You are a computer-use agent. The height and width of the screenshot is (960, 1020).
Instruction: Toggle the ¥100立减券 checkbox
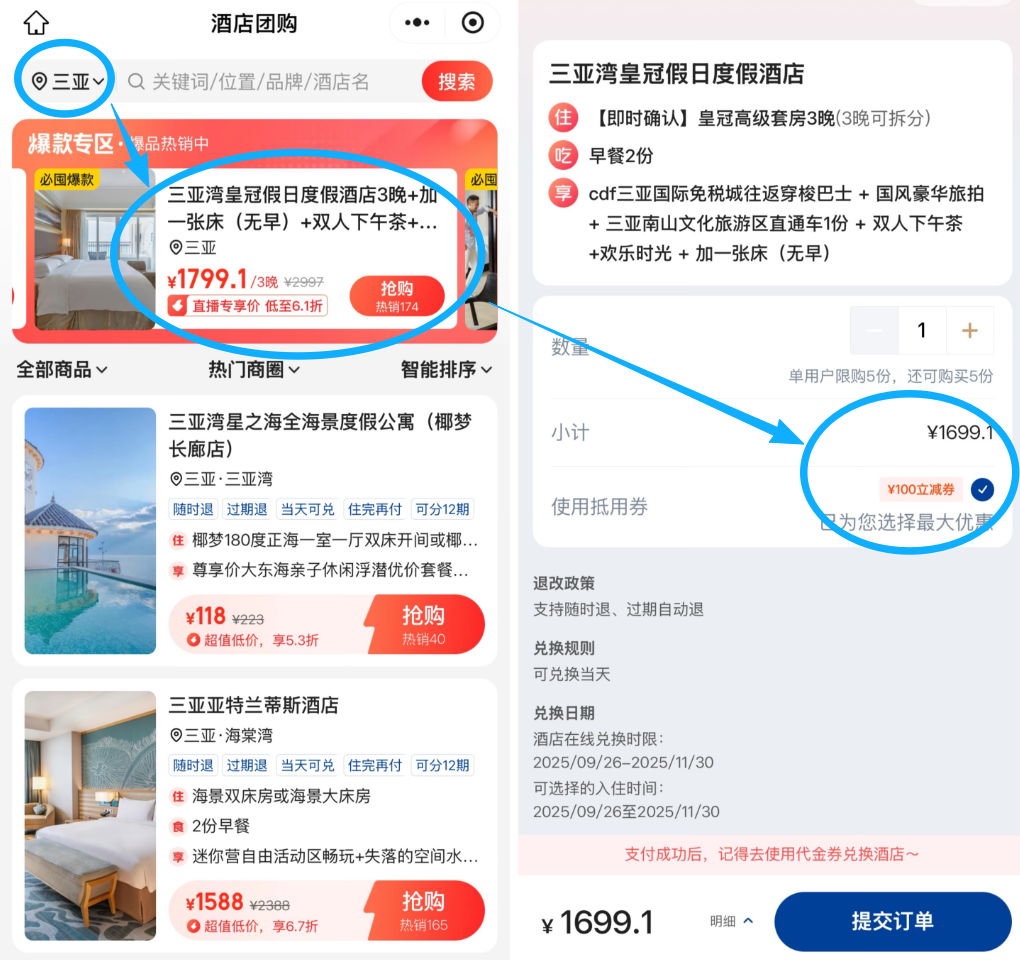[x=982, y=489]
